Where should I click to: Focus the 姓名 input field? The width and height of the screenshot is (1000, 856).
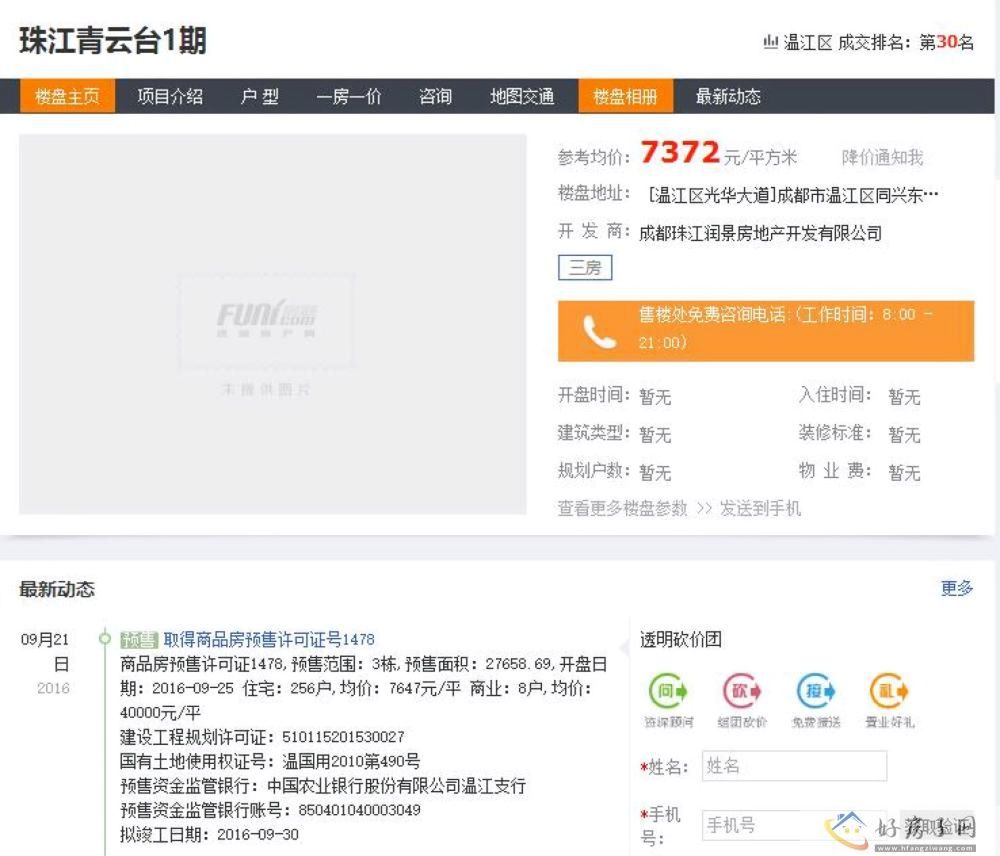(794, 765)
